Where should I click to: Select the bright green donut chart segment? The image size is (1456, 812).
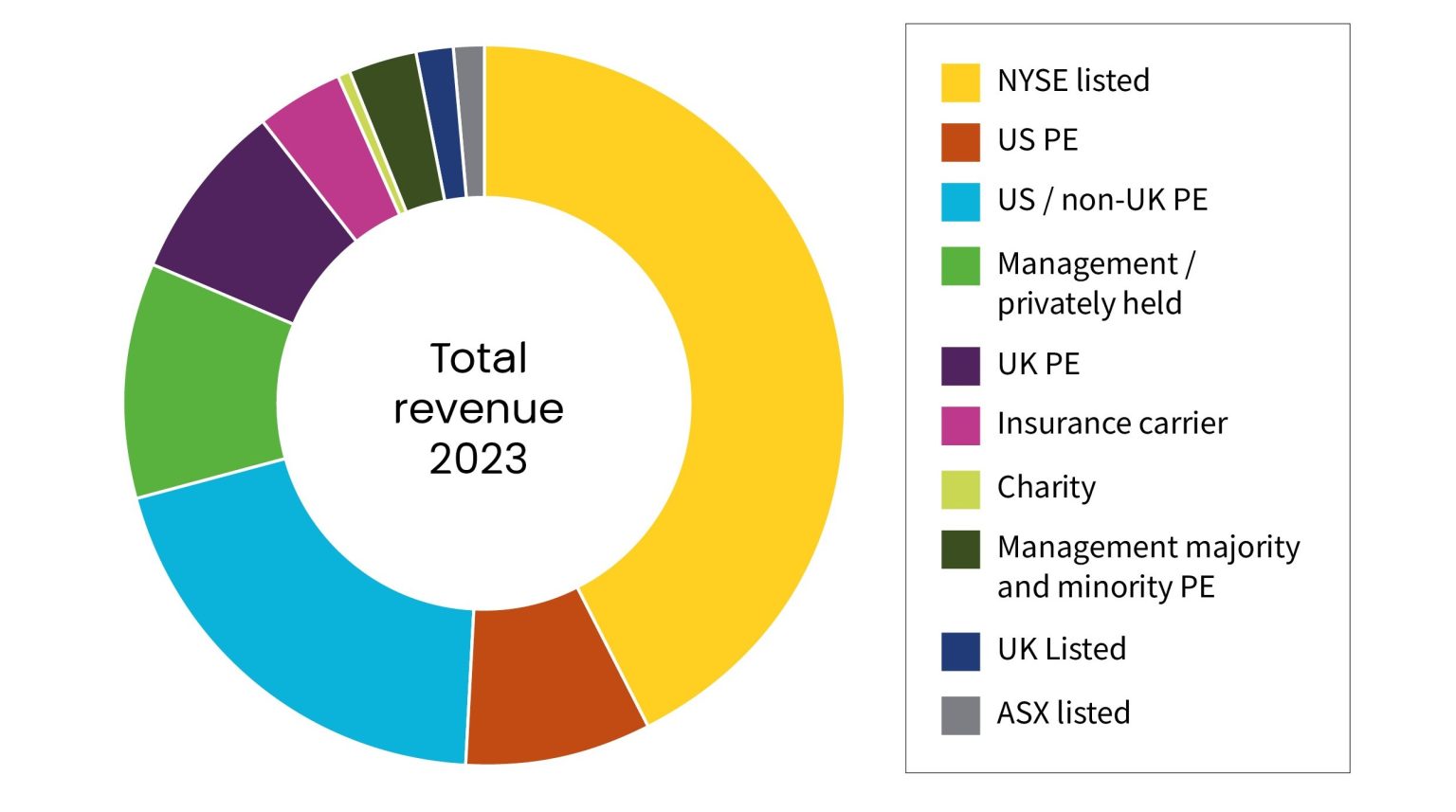tap(204, 388)
